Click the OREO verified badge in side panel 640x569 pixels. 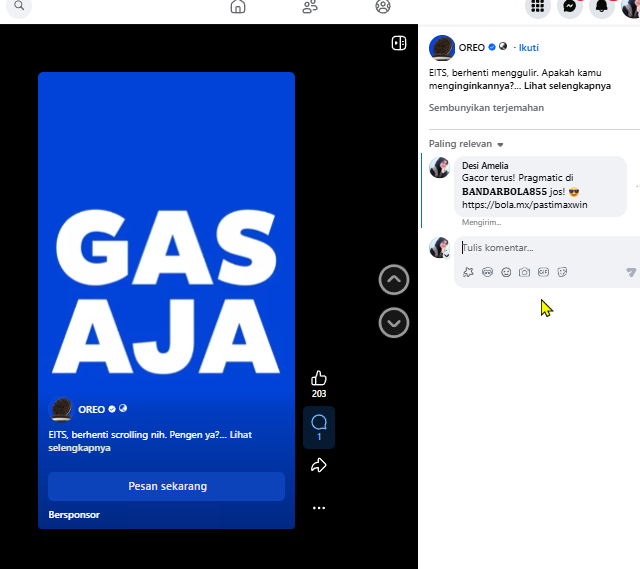tap(492, 47)
